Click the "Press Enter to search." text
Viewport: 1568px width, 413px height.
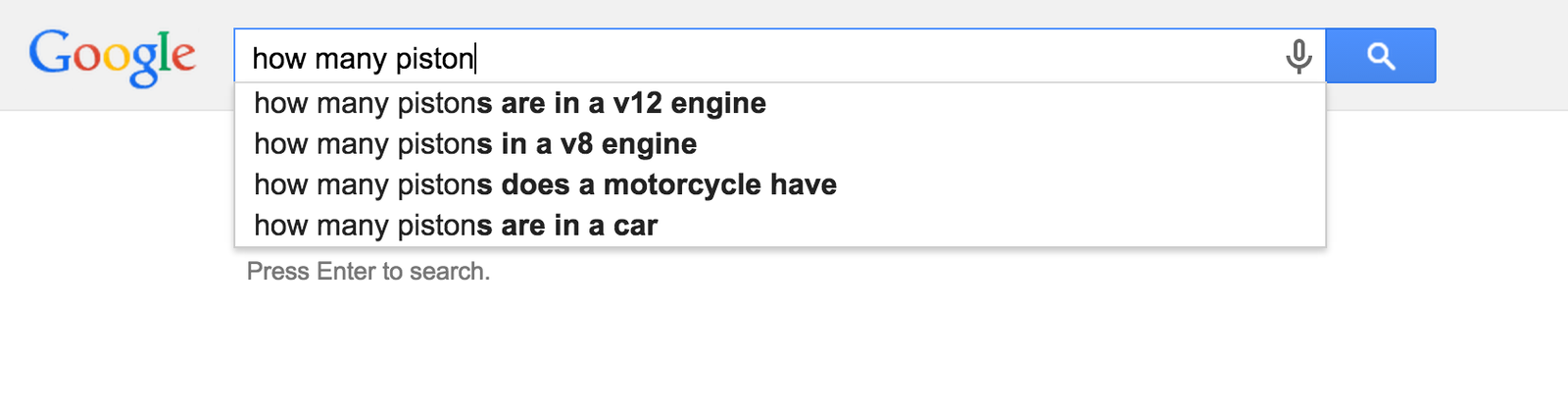[368, 272]
